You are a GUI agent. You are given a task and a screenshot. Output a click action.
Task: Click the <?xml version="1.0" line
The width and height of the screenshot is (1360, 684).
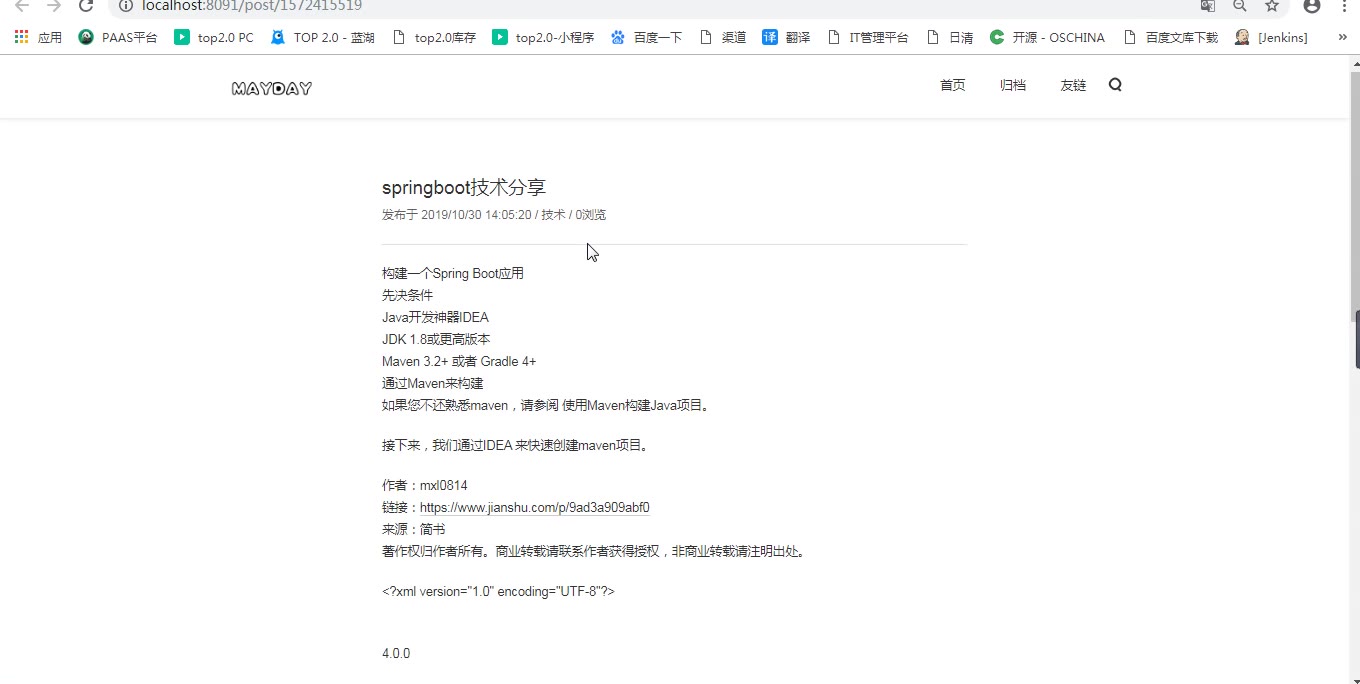coord(498,591)
